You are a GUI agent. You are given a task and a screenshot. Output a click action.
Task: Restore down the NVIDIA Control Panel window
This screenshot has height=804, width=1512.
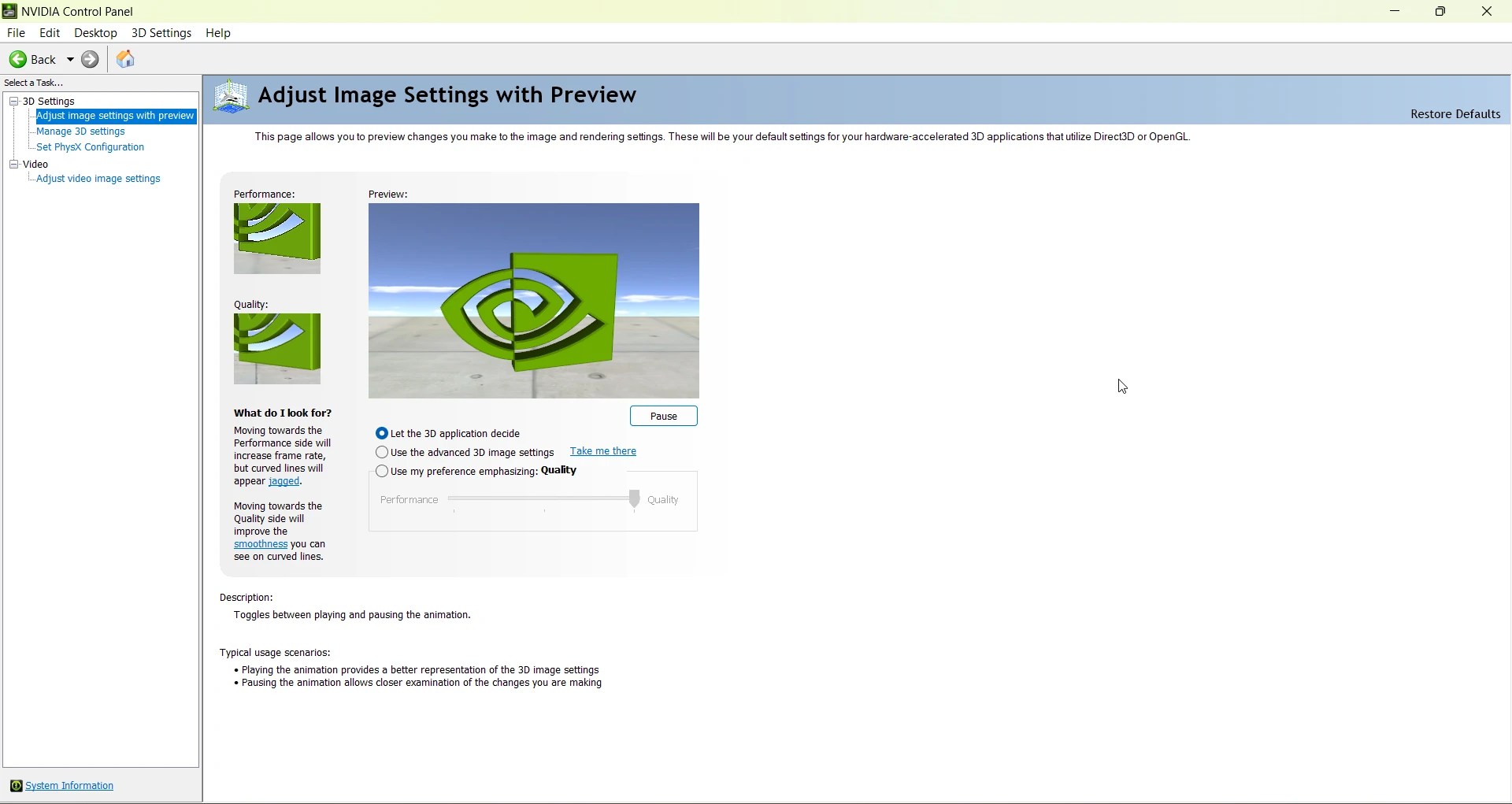tap(1441, 12)
